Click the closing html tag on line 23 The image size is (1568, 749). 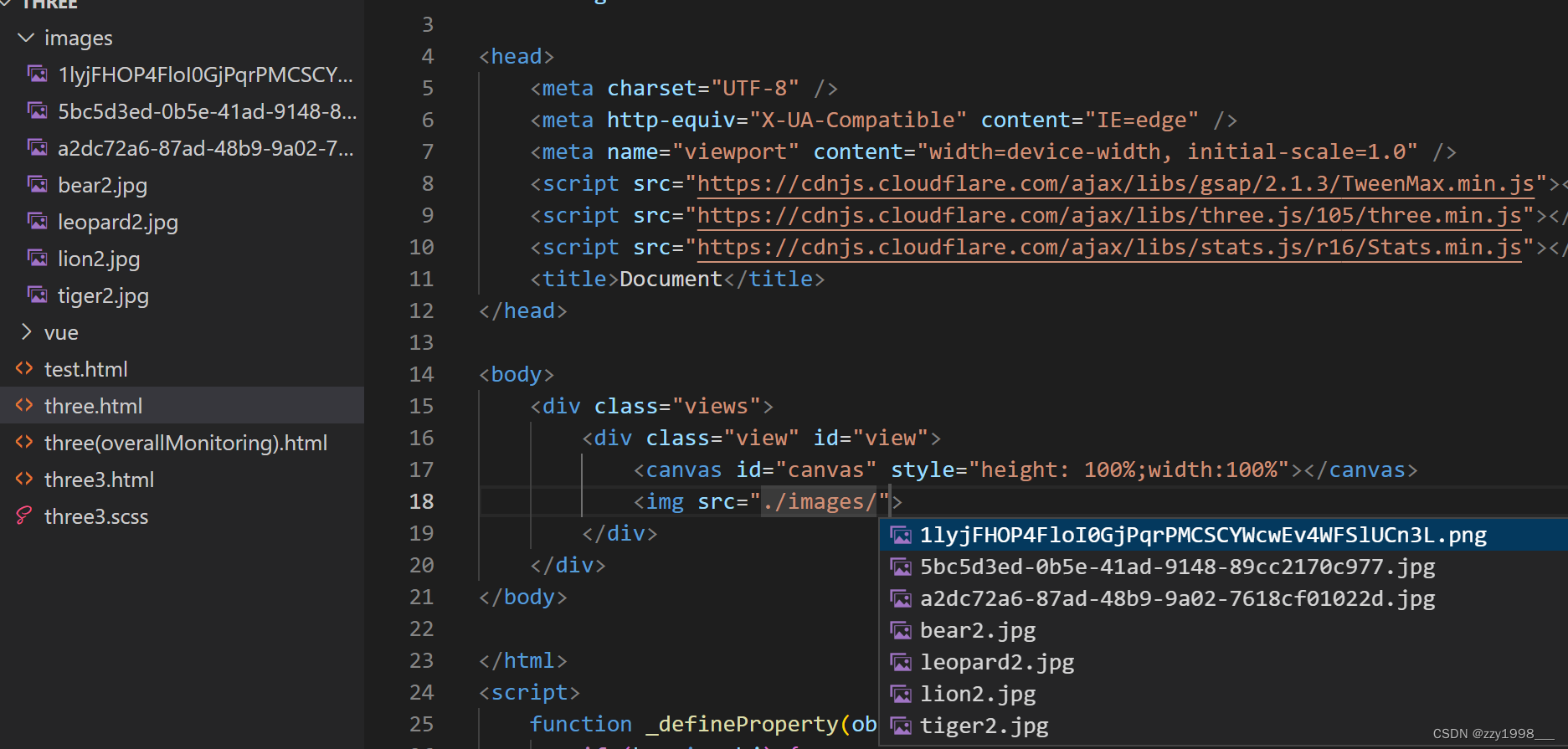coord(523,660)
